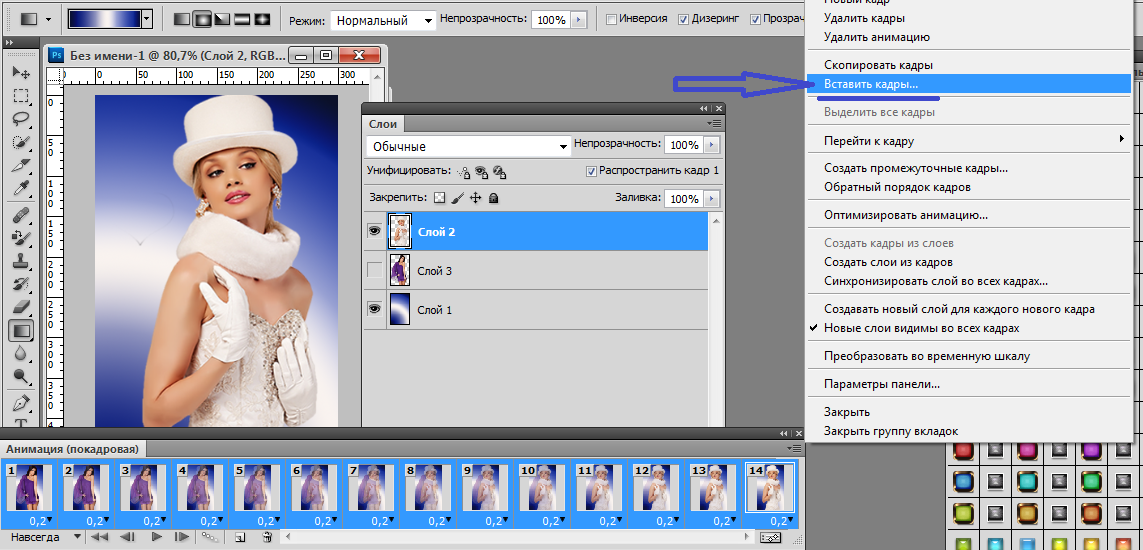Image resolution: width=1143 pixels, height=550 pixels.
Task: Pick the Eyedropper tool
Action: [x=20, y=189]
